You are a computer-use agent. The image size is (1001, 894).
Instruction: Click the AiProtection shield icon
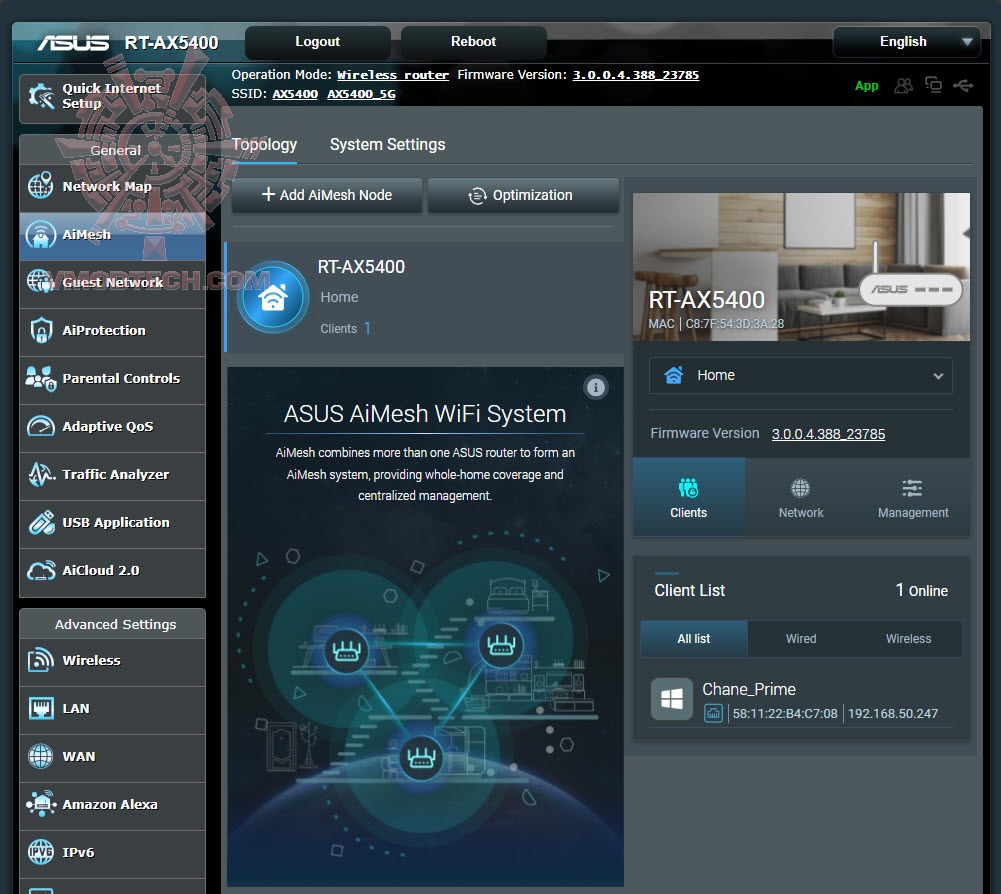coord(41,330)
